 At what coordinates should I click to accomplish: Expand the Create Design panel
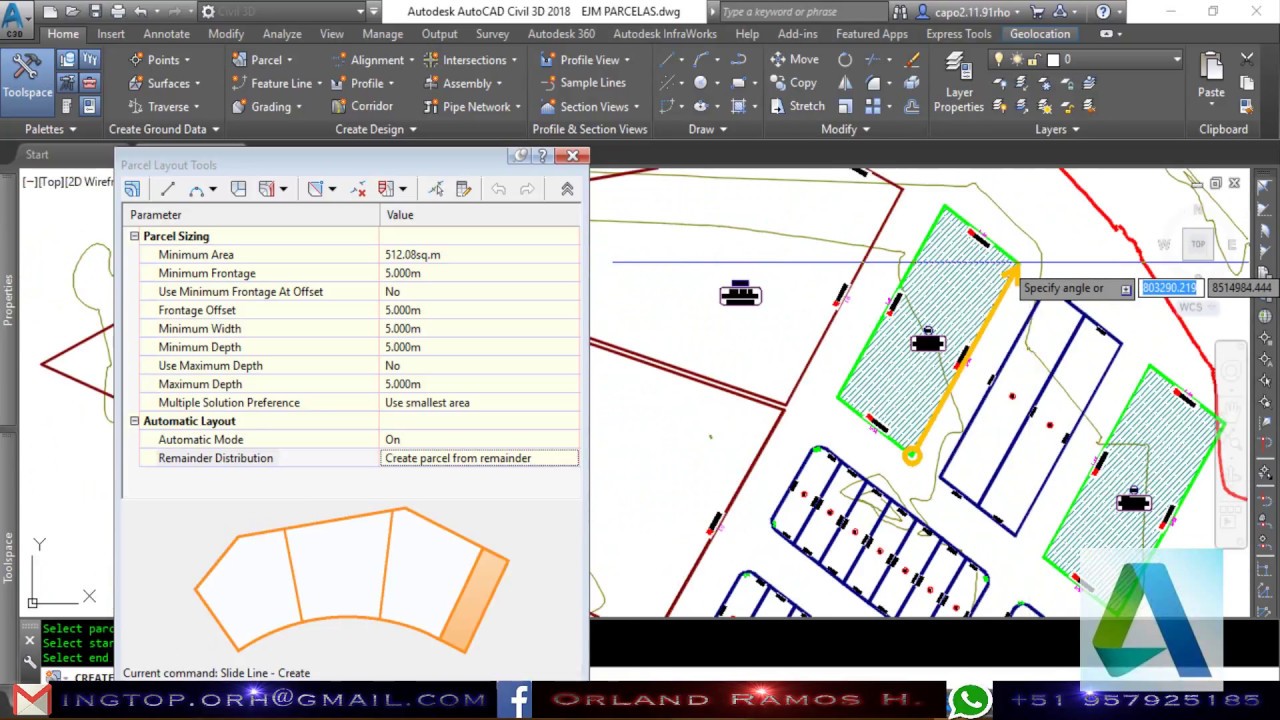[376, 129]
